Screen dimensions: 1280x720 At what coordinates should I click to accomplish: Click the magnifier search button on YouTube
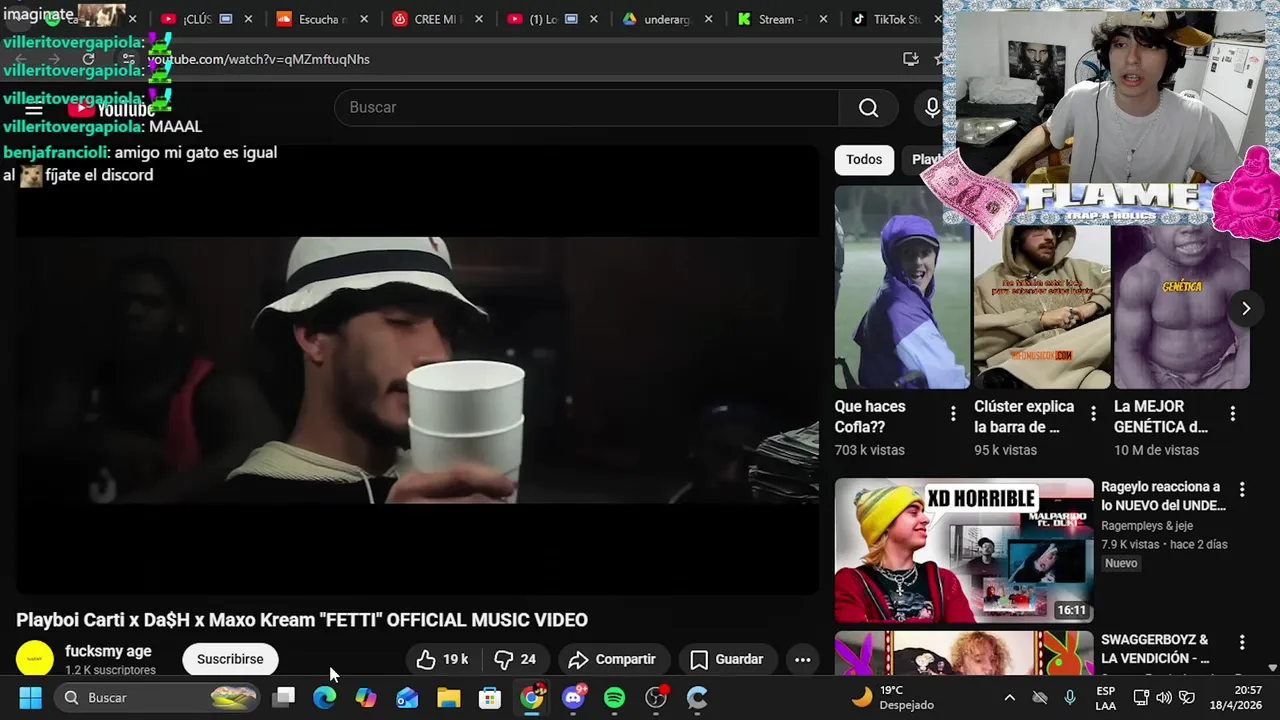click(868, 108)
